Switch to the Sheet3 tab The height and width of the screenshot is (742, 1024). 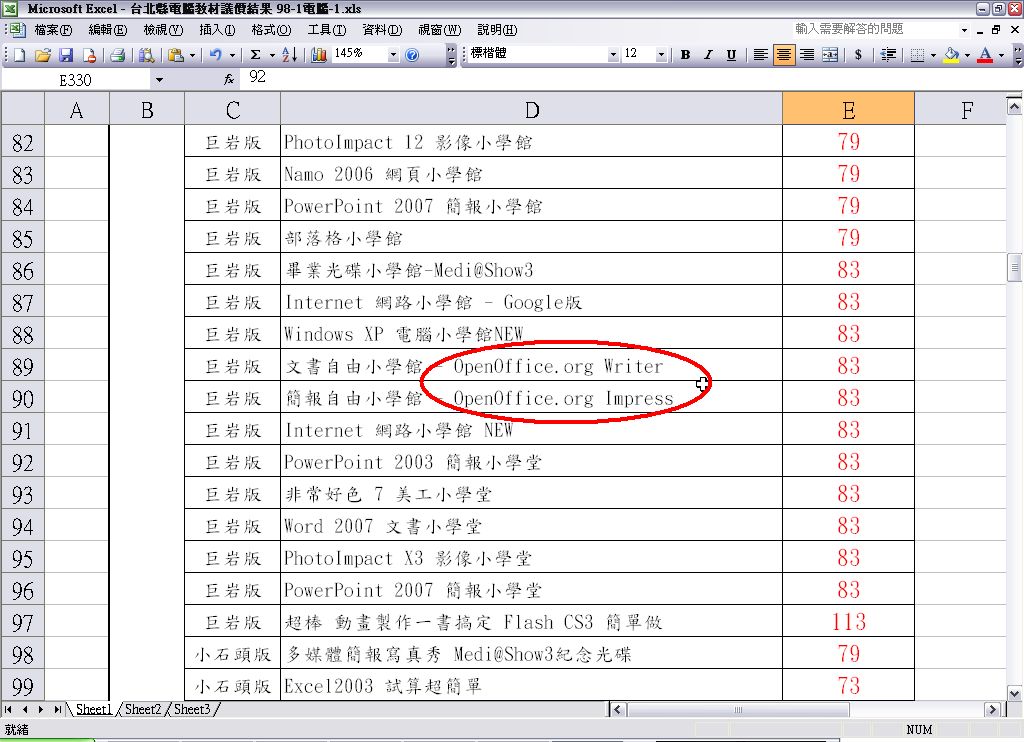click(192, 709)
